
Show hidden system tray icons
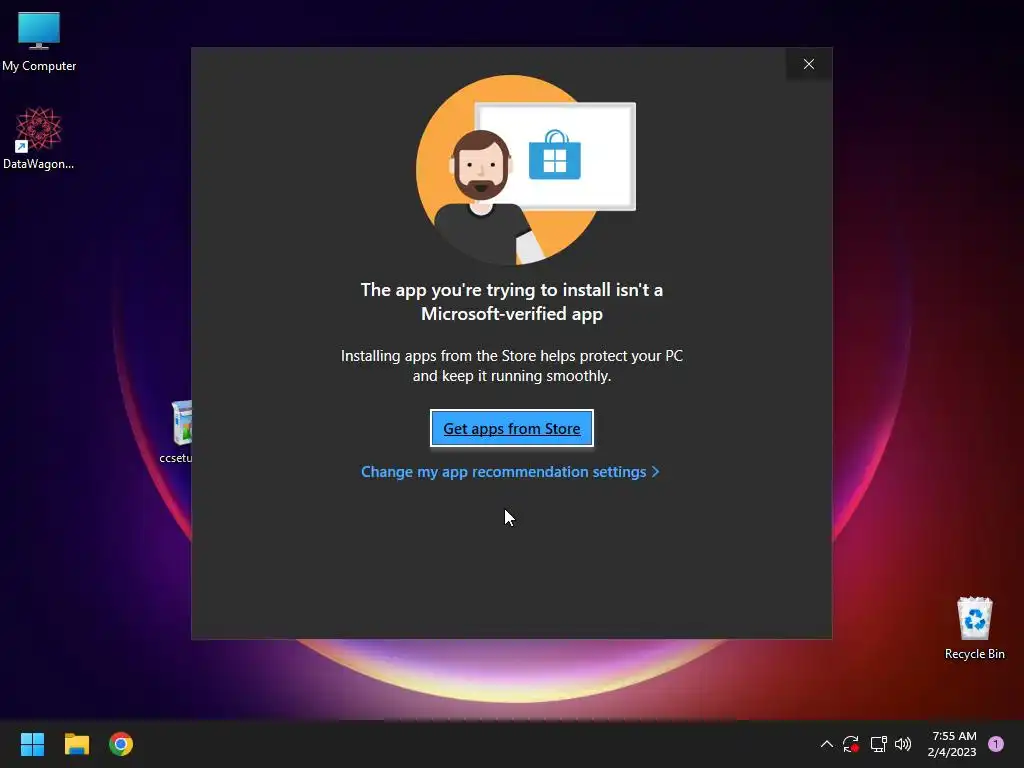tap(826, 744)
